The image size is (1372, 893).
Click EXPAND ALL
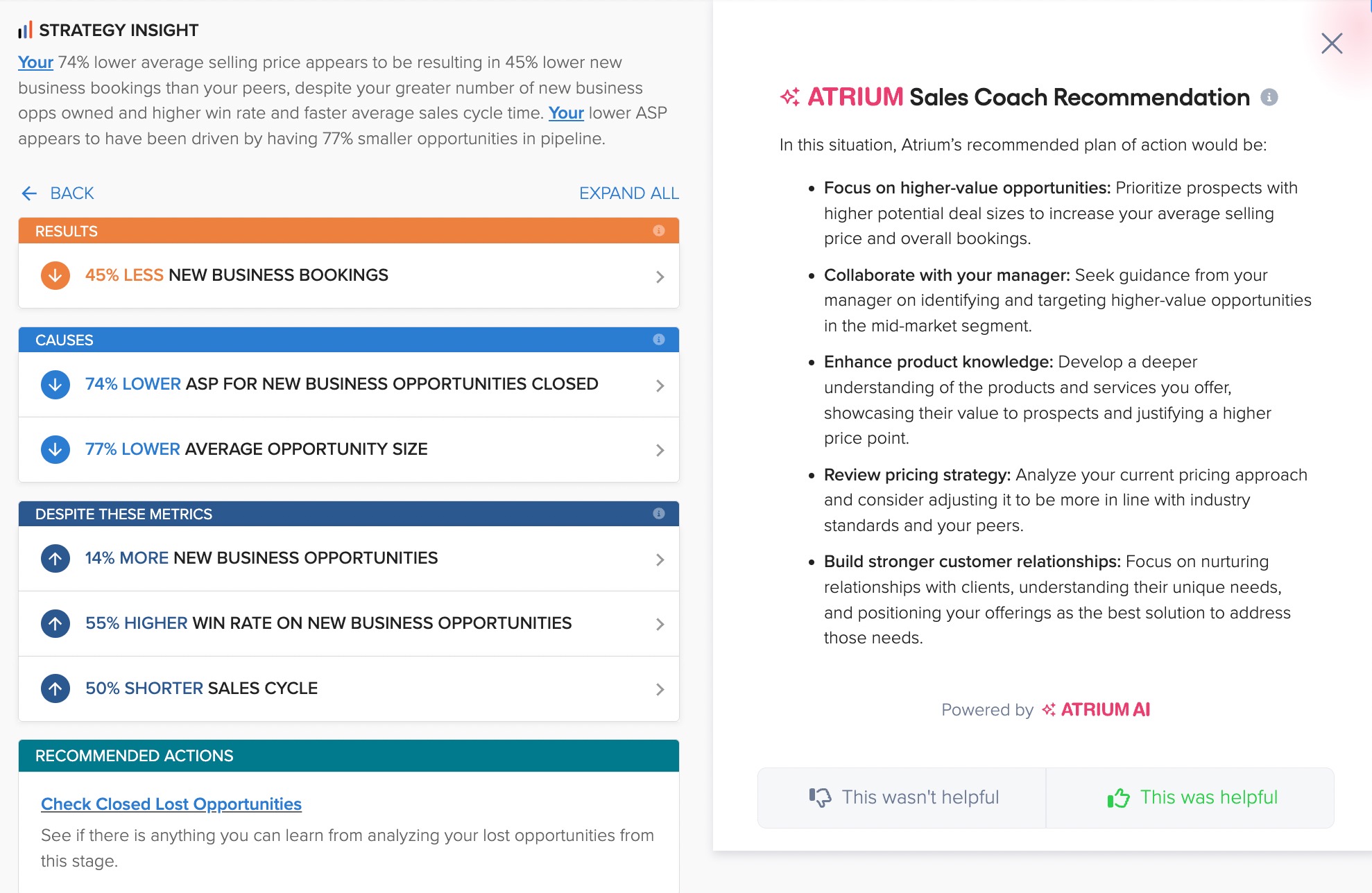(x=629, y=193)
